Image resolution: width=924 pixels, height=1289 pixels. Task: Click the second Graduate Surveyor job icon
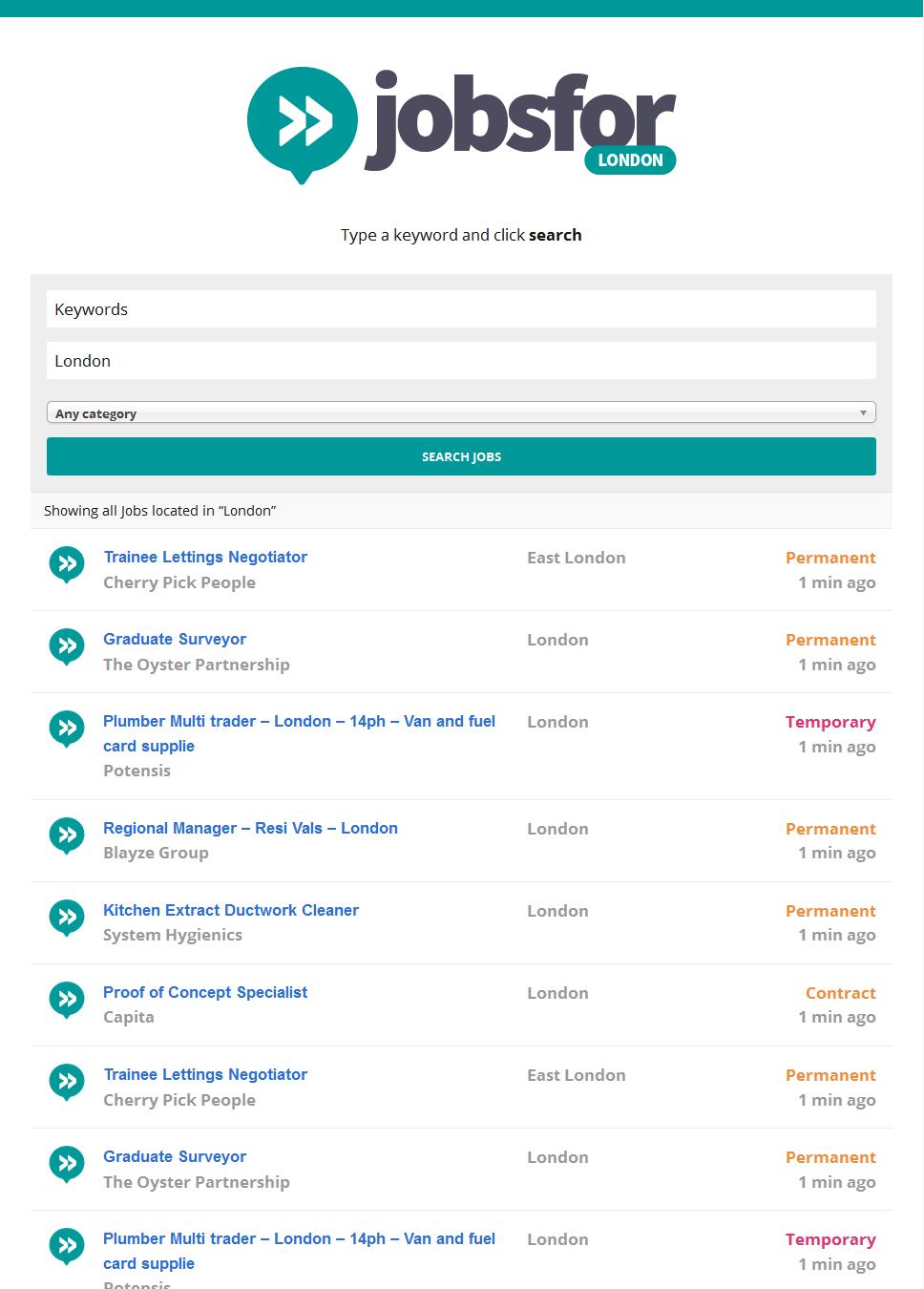pos(67,1164)
